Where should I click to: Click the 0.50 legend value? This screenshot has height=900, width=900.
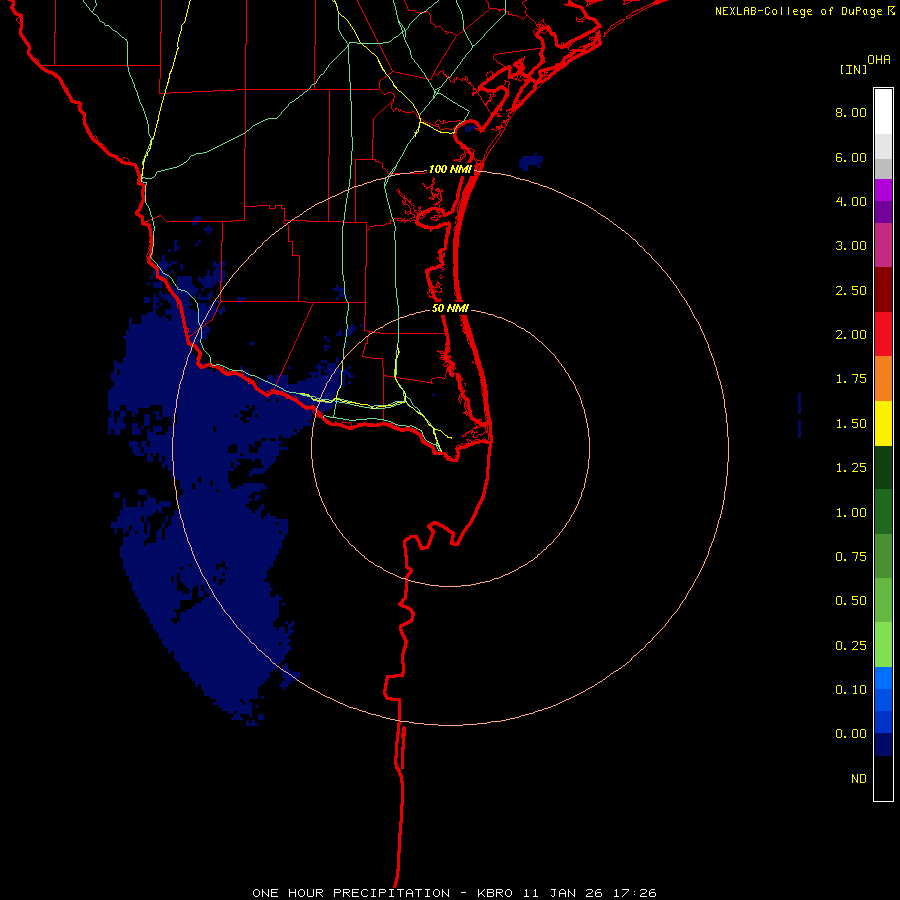point(851,601)
